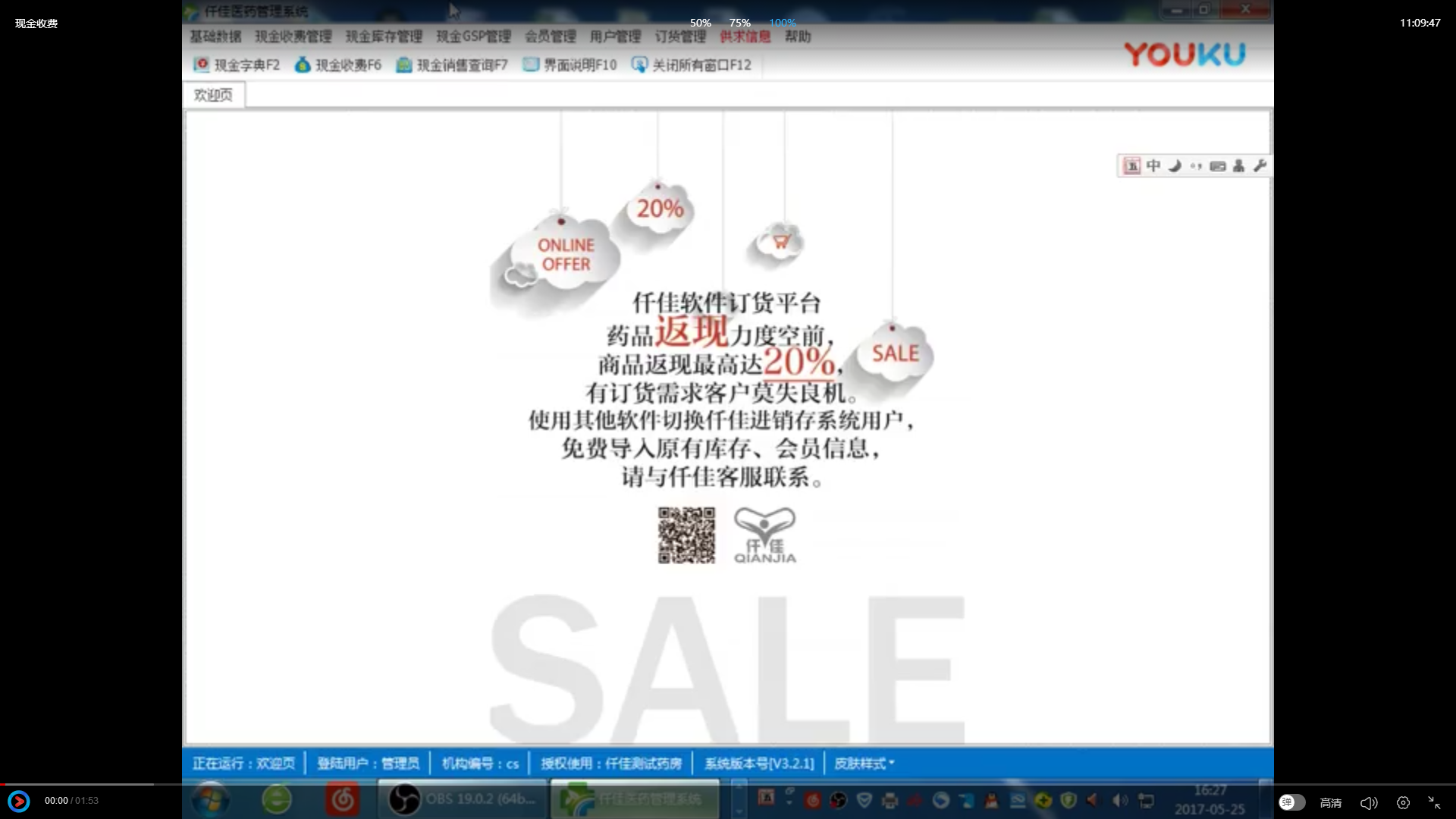Open the 现金收费管理 menu

(x=293, y=36)
